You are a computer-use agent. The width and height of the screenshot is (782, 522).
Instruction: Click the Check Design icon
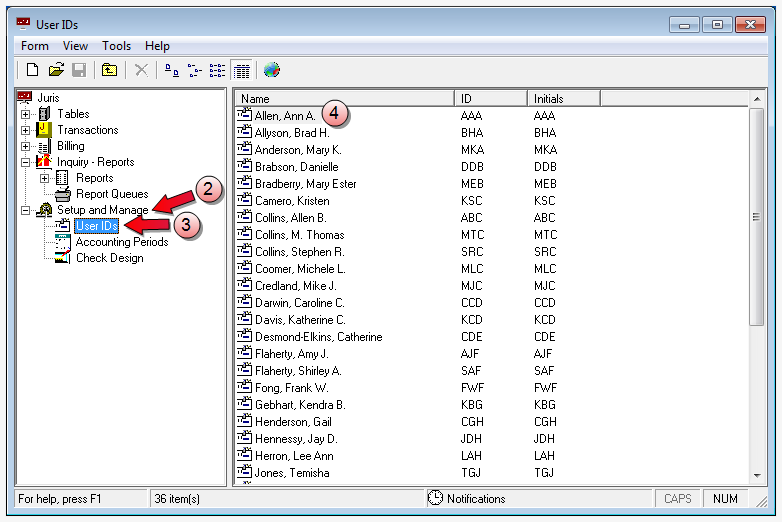[62, 258]
